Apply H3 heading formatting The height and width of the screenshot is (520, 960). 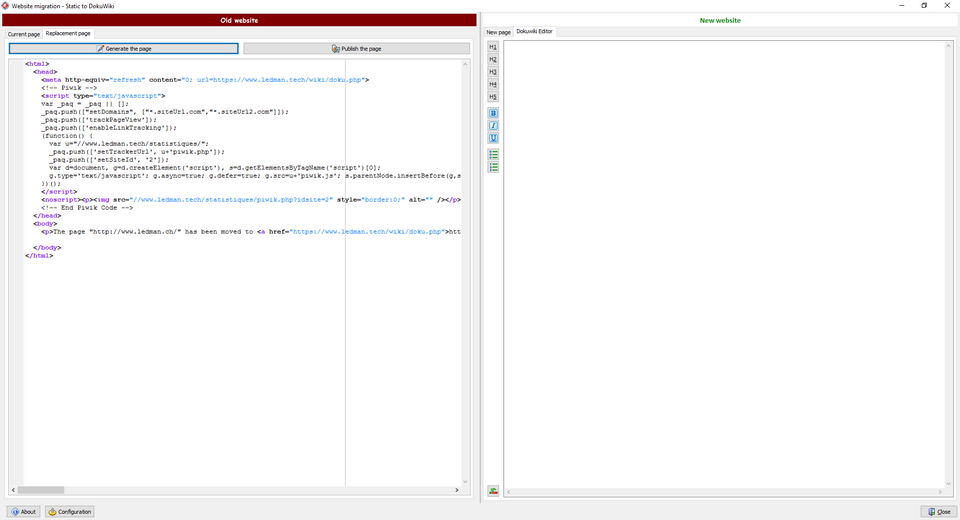[x=493, y=72]
